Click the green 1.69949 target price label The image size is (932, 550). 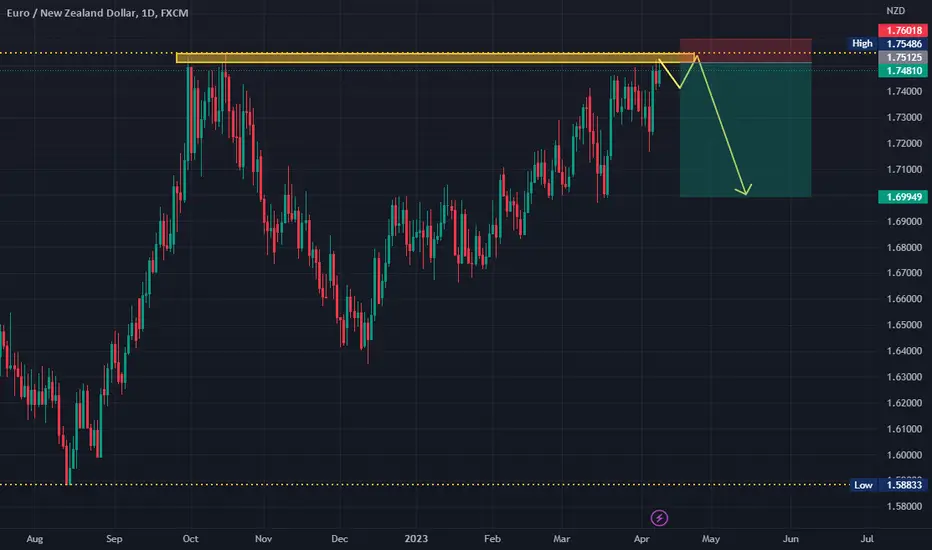tap(903, 197)
